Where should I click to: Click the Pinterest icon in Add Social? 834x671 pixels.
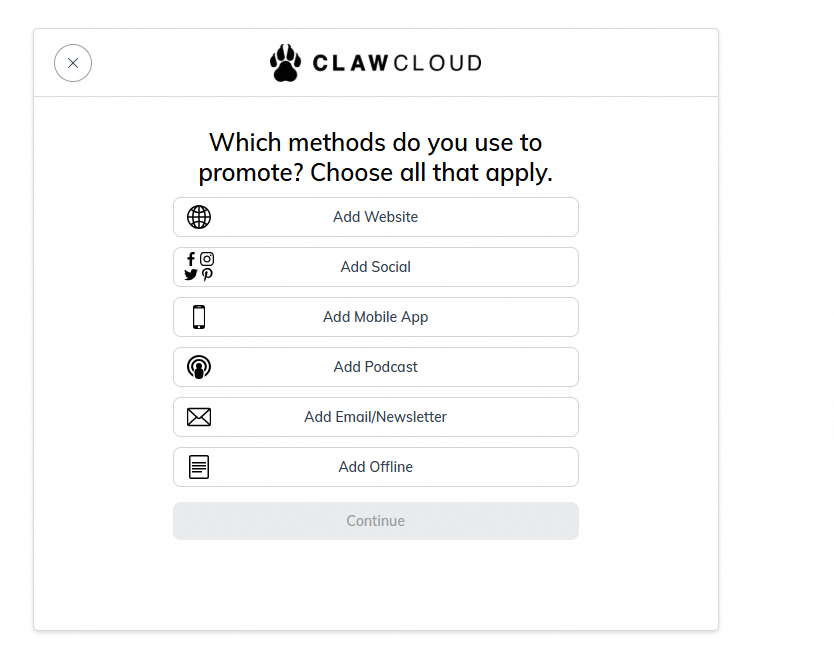207,275
